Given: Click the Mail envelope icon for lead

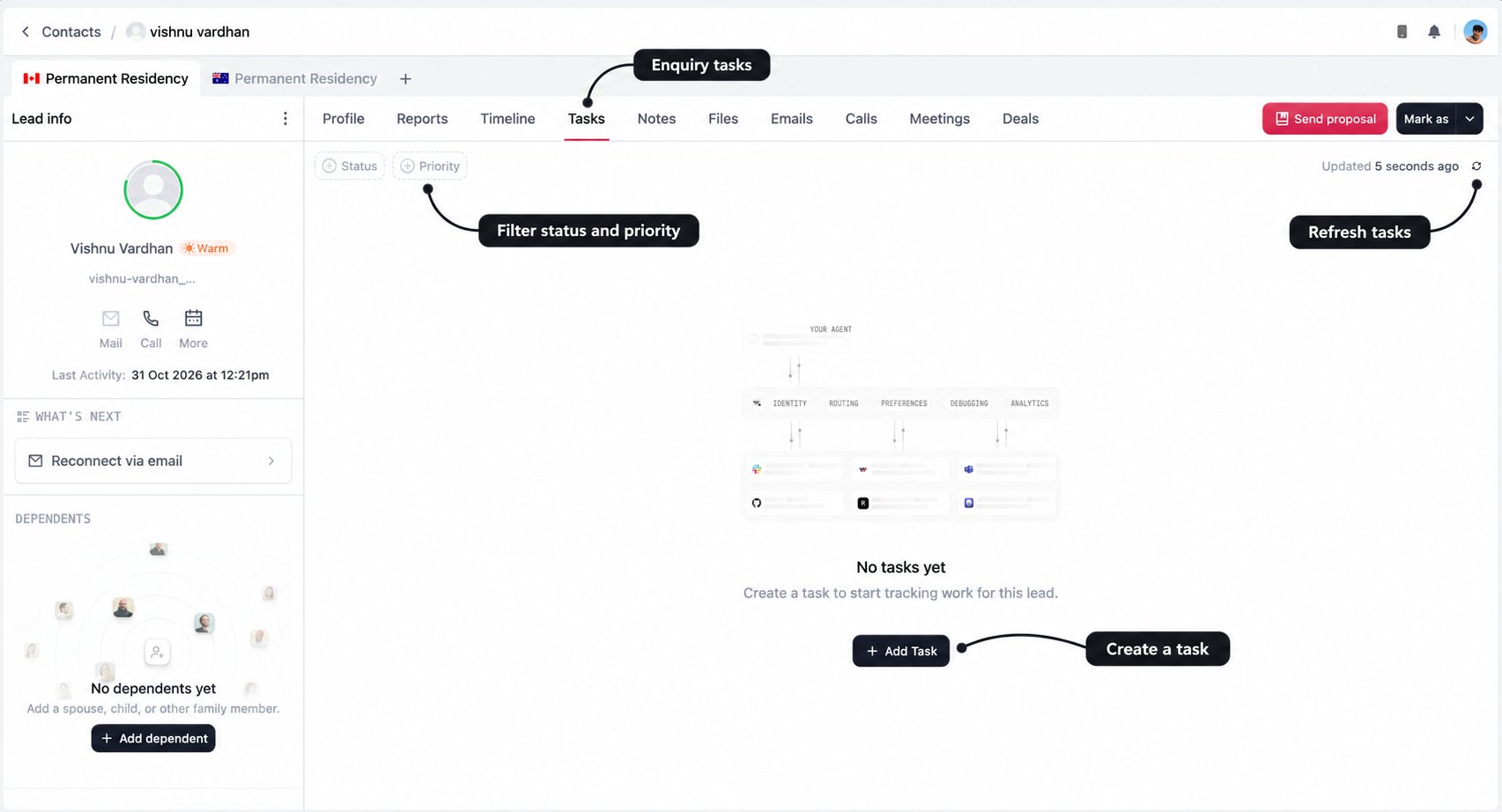Looking at the screenshot, I should coord(111,318).
